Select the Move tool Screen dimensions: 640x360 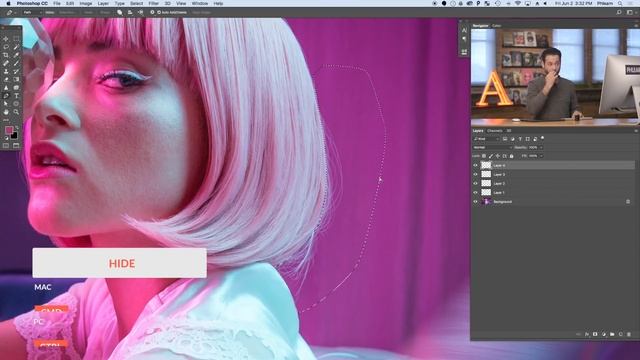coord(6,39)
